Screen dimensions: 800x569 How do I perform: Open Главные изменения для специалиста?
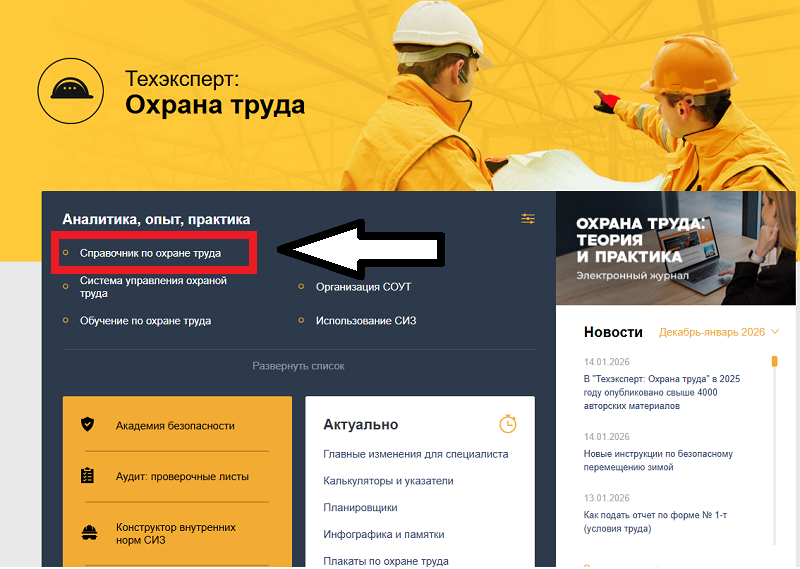pyautogui.click(x=415, y=454)
